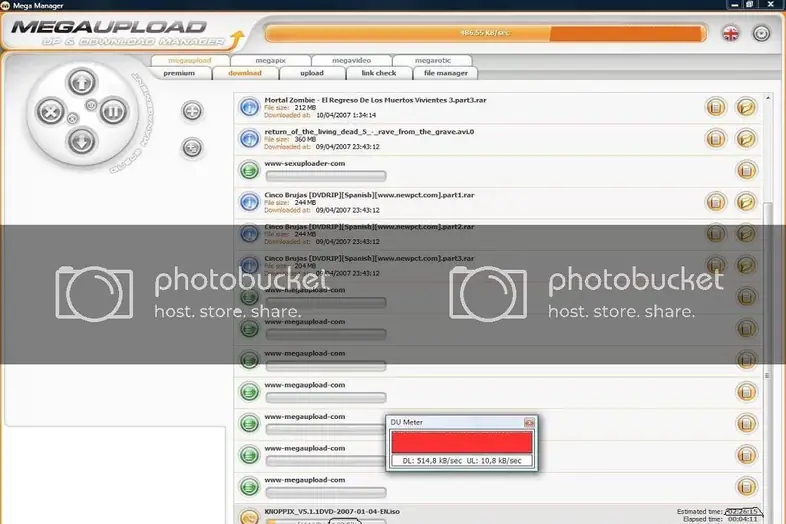The width and height of the screenshot is (786, 524).
Task: Click the 'Mega Manager' window title text
Action: (x=38, y=6)
